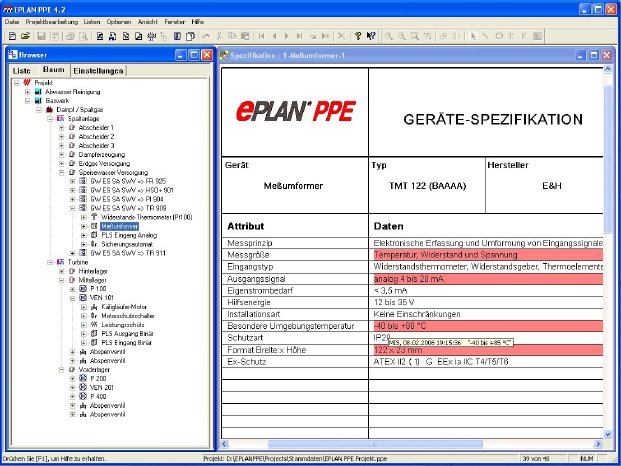Click the Delete X toolbar icon
This screenshot has height=466, width=621.
(341, 36)
